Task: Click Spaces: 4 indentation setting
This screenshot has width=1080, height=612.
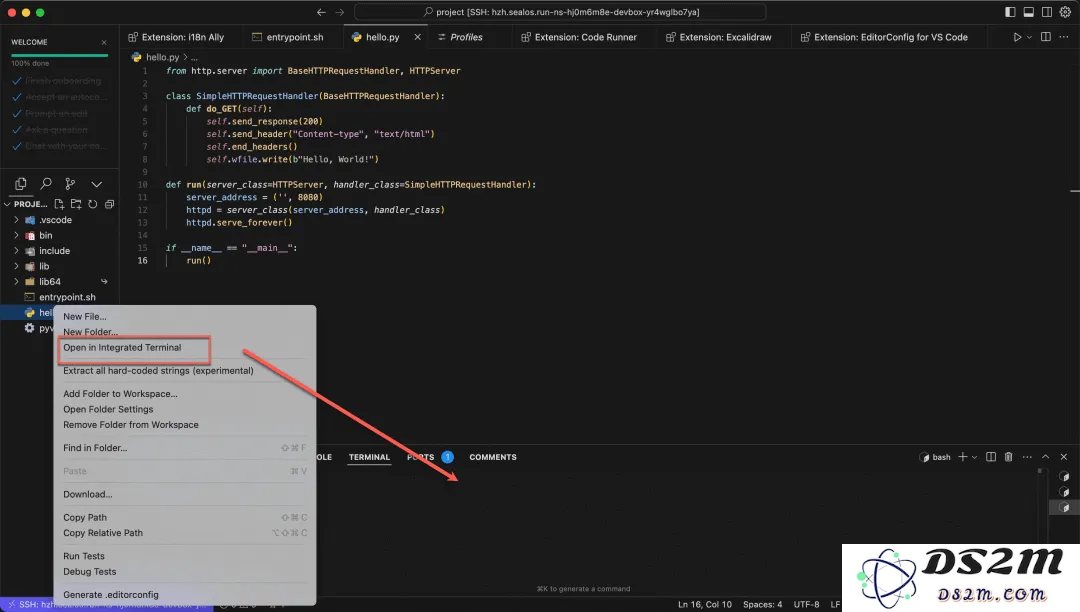Action: click(762, 604)
